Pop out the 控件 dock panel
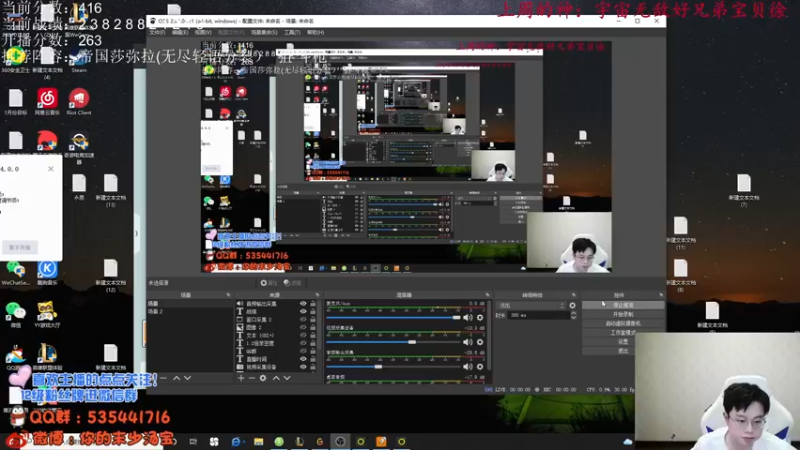The height and width of the screenshot is (450, 800). pos(661,295)
